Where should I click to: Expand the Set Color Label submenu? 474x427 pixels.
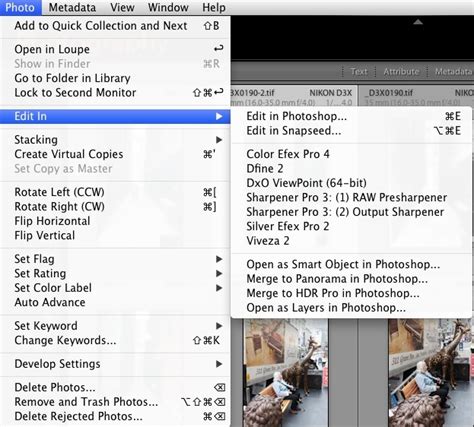pyautogui.click(x=115, y=288)
